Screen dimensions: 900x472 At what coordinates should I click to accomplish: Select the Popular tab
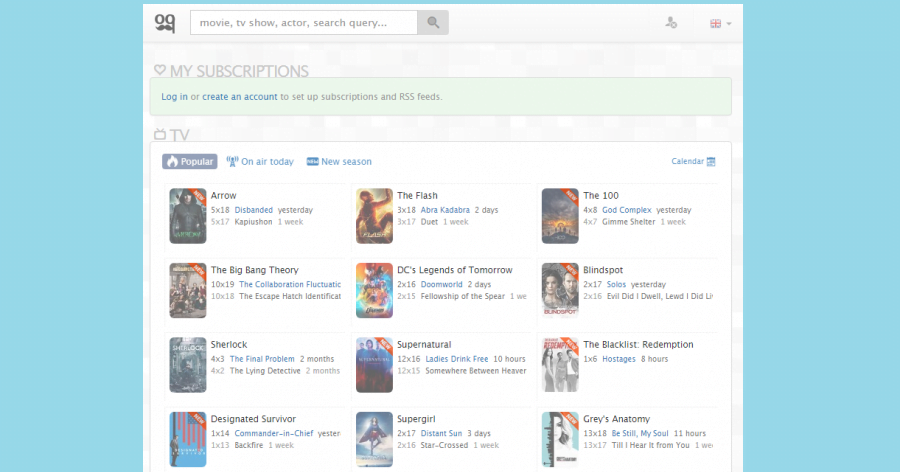(x=190, y=161)
